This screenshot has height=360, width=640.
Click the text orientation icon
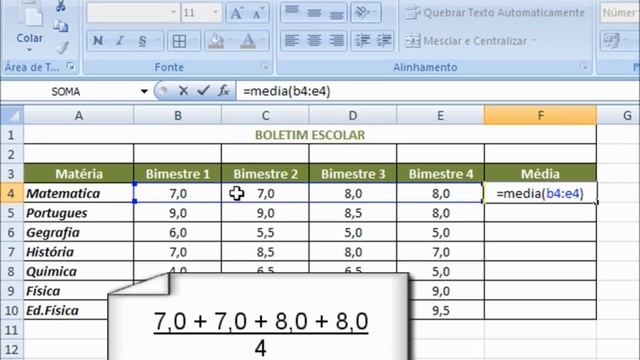tap(362, 12)
